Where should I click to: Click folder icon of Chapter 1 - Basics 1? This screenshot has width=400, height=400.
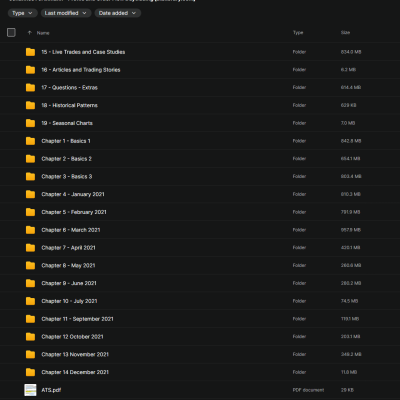pyautogui.click(x=30, y=141)
